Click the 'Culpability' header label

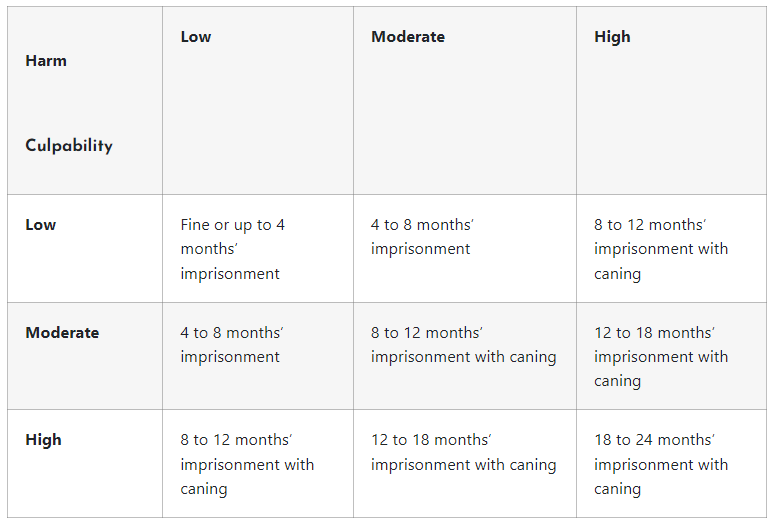(69, 146)
